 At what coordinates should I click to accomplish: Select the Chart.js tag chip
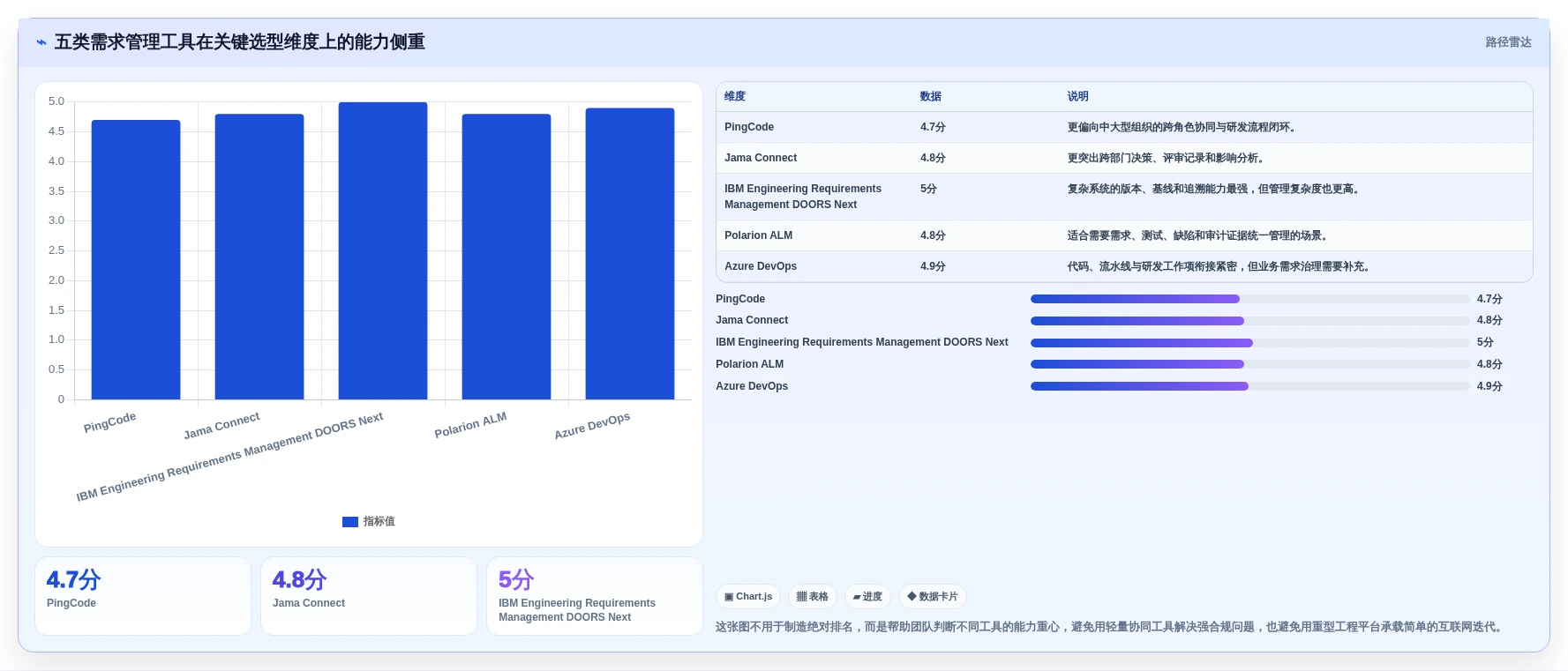coord(748,597)
